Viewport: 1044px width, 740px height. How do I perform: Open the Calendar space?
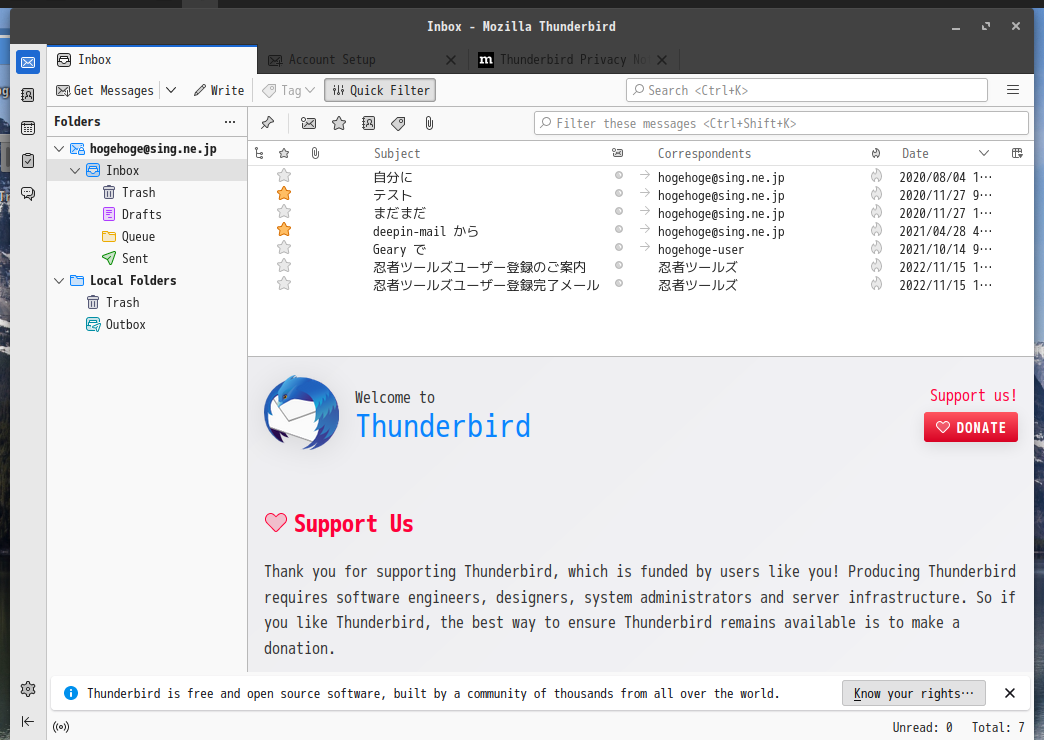pos(28,128)
